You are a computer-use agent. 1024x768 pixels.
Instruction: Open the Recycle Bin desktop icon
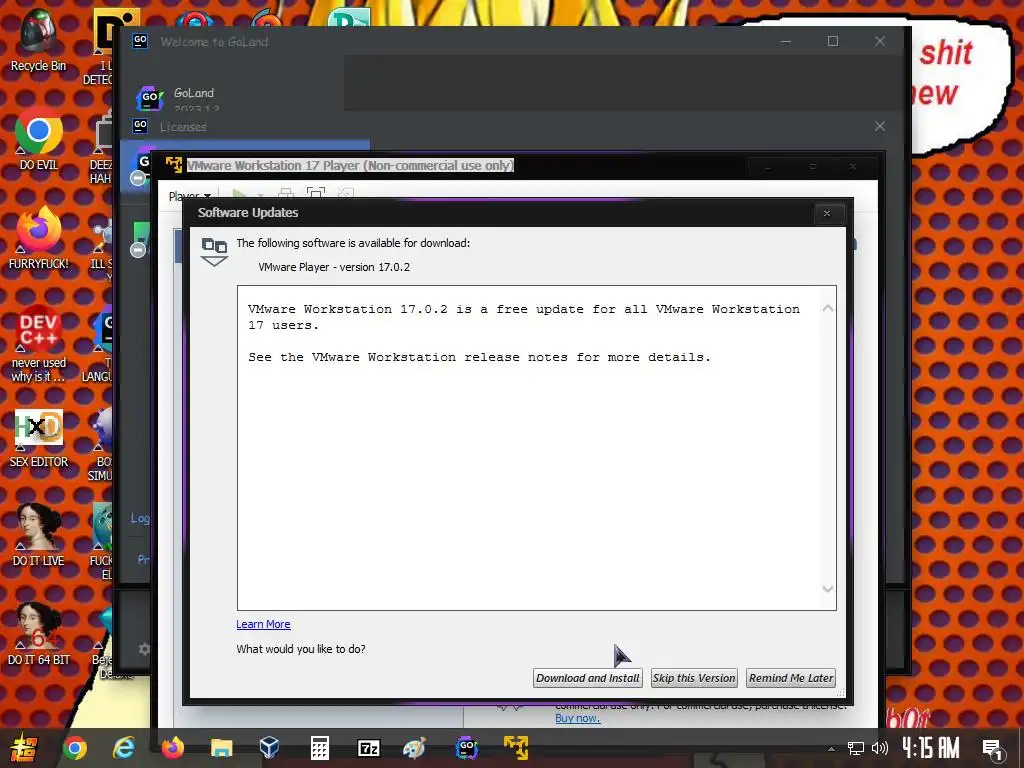39,40
